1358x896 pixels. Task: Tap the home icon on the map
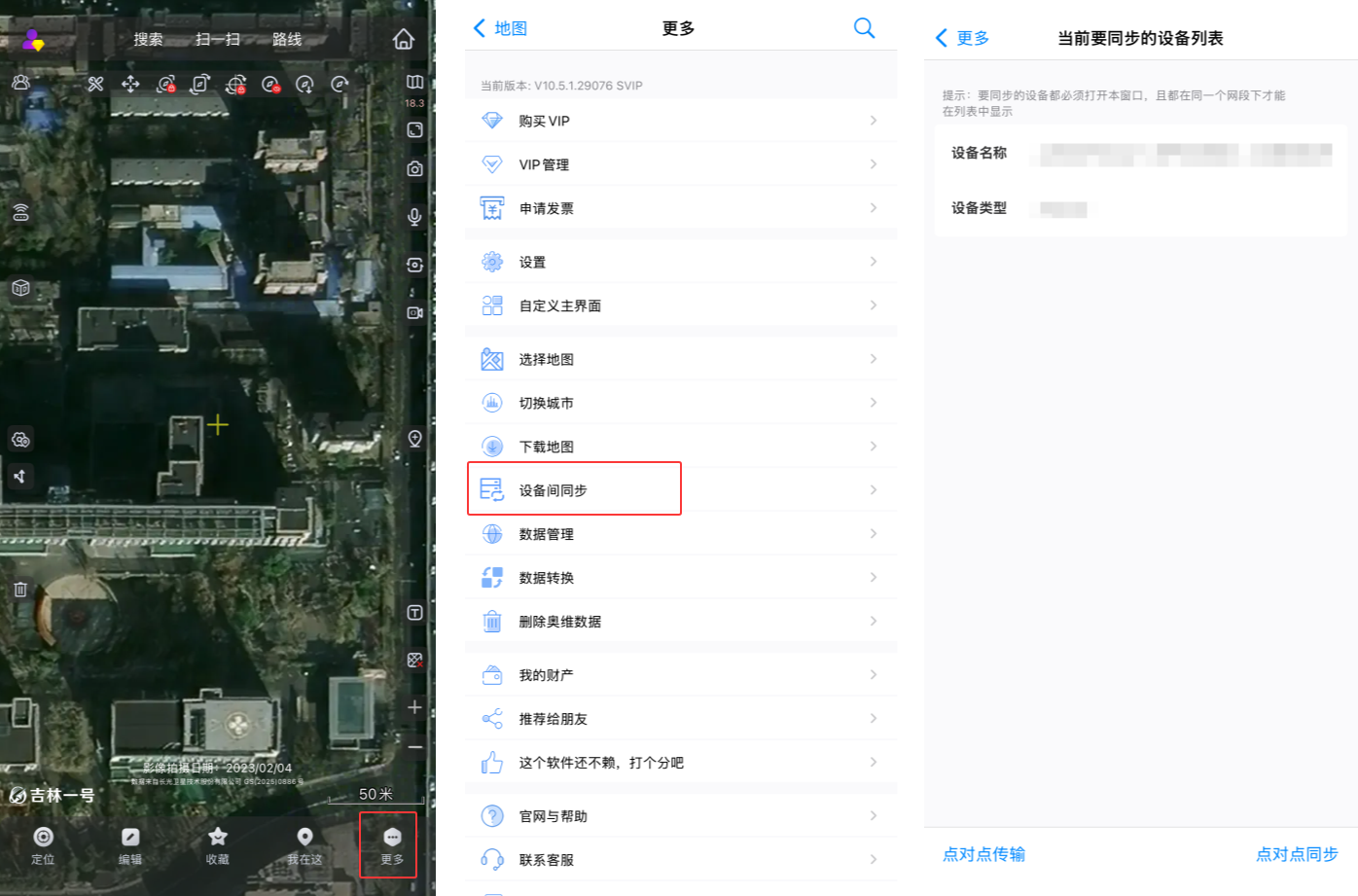pyautogui.click(x=403, y=39)
